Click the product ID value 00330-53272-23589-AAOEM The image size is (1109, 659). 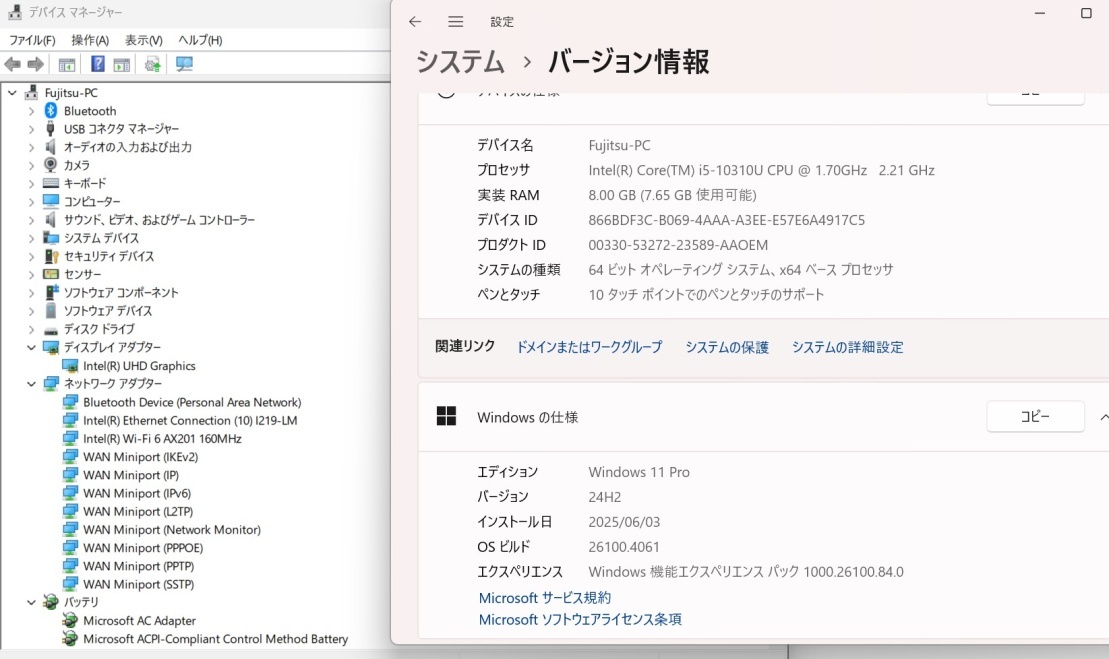coord(678,245)
